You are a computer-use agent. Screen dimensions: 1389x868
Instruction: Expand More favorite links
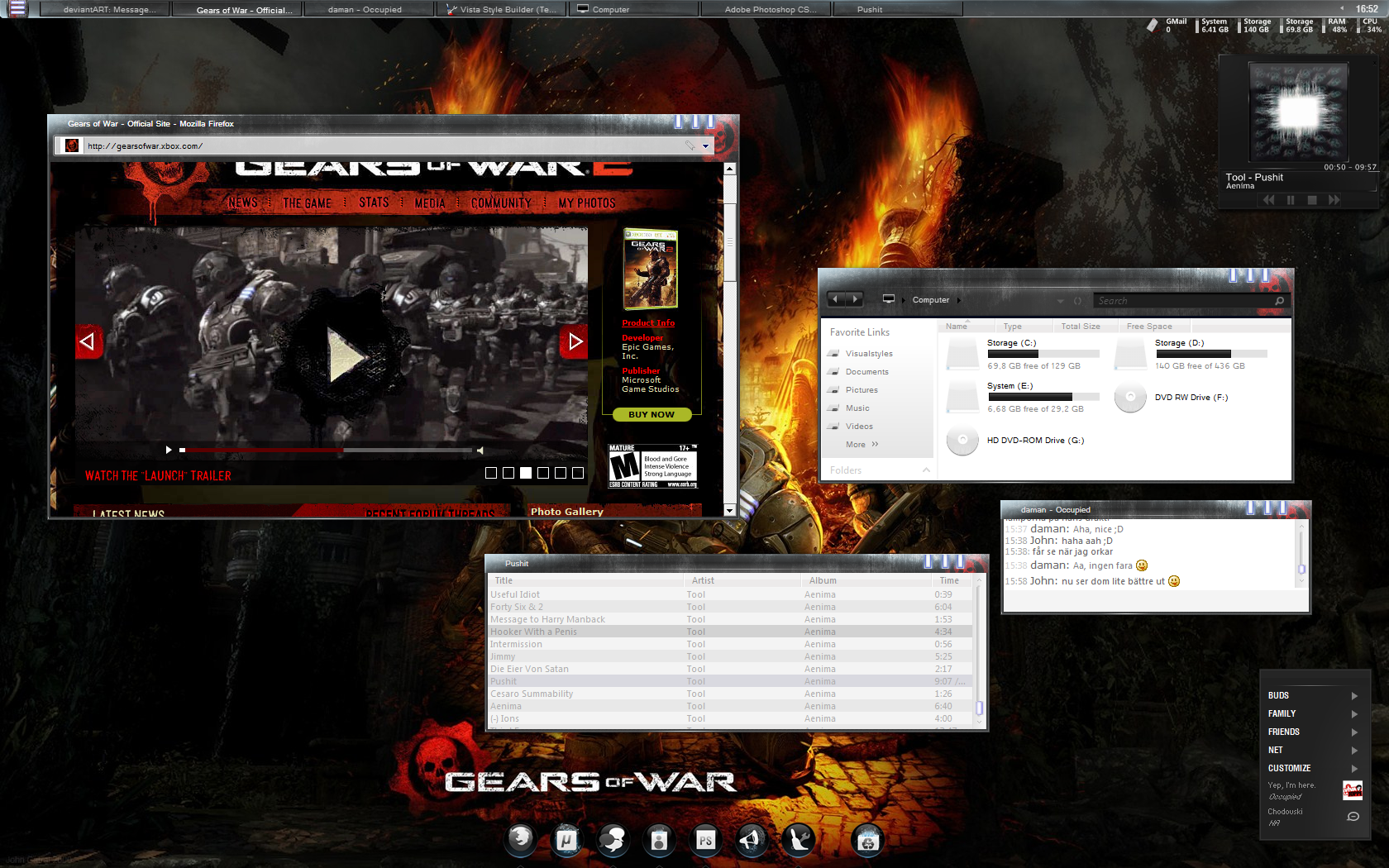[x=862, y=445]
